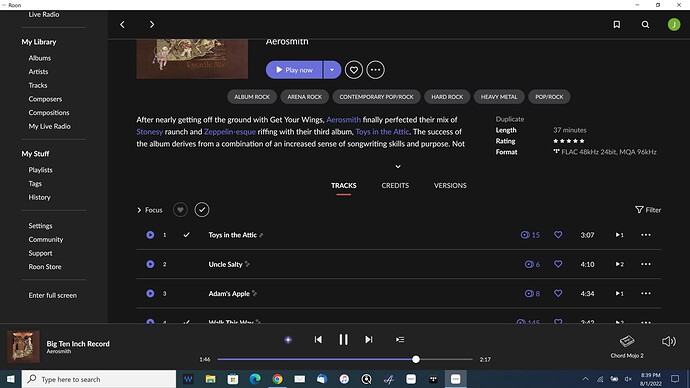Click the Windows taskbar search box

pos(99,379)
